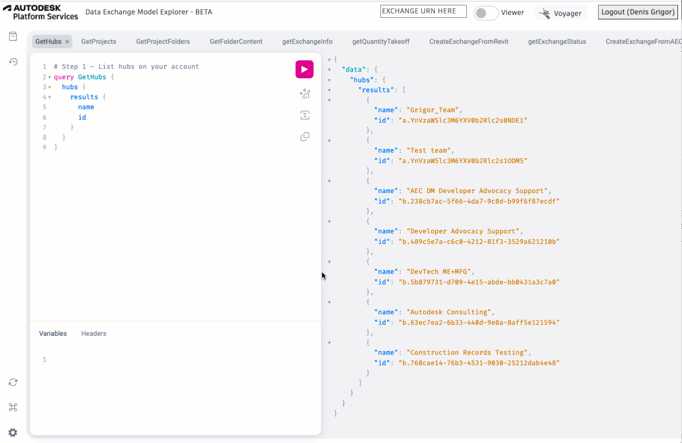Open the documentation explorer icon in sidebar
This screenshot has height=443, width=682.
(13, 36)
